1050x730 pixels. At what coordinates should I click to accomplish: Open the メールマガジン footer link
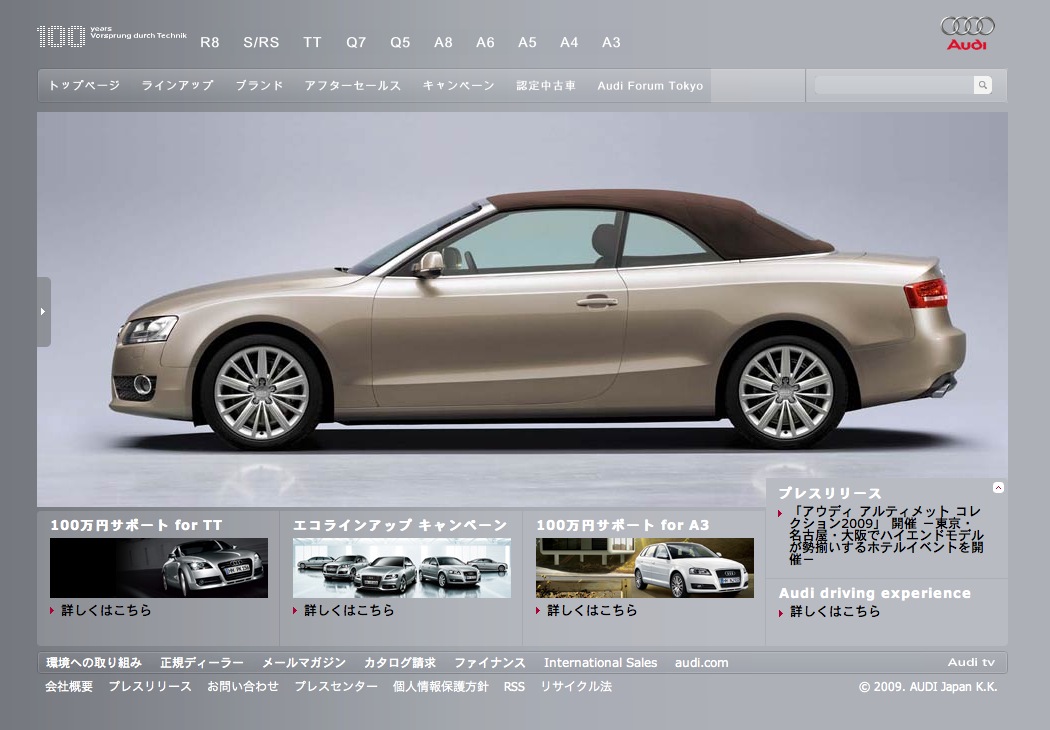tap(304, 663)
